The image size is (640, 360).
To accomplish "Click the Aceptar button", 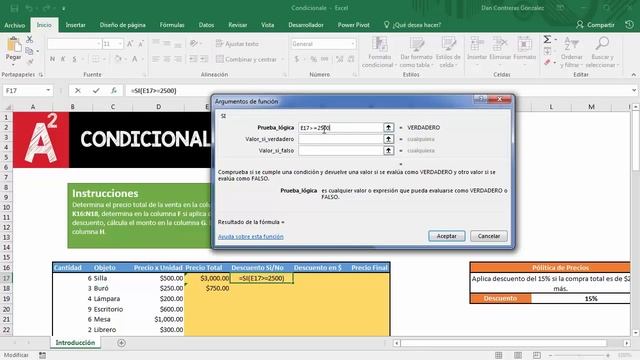I will (x=447, y=236).
